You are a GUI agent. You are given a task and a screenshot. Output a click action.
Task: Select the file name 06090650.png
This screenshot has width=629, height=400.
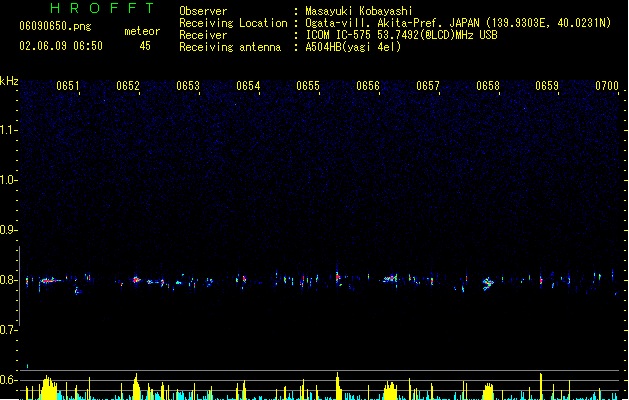pyautogui.click(x=55, y=26)
